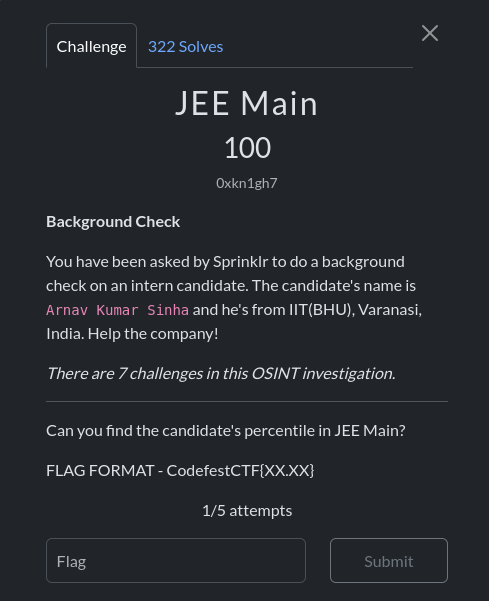Click the phrase Help the company!
Screen dimensions: 489x601
(x=153, y=334)
